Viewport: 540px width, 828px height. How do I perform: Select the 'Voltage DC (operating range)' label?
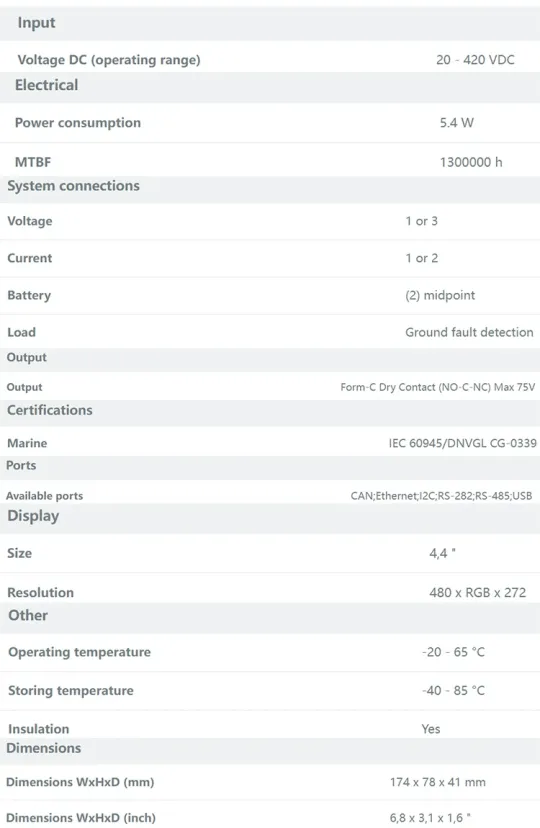click(109, 60)
